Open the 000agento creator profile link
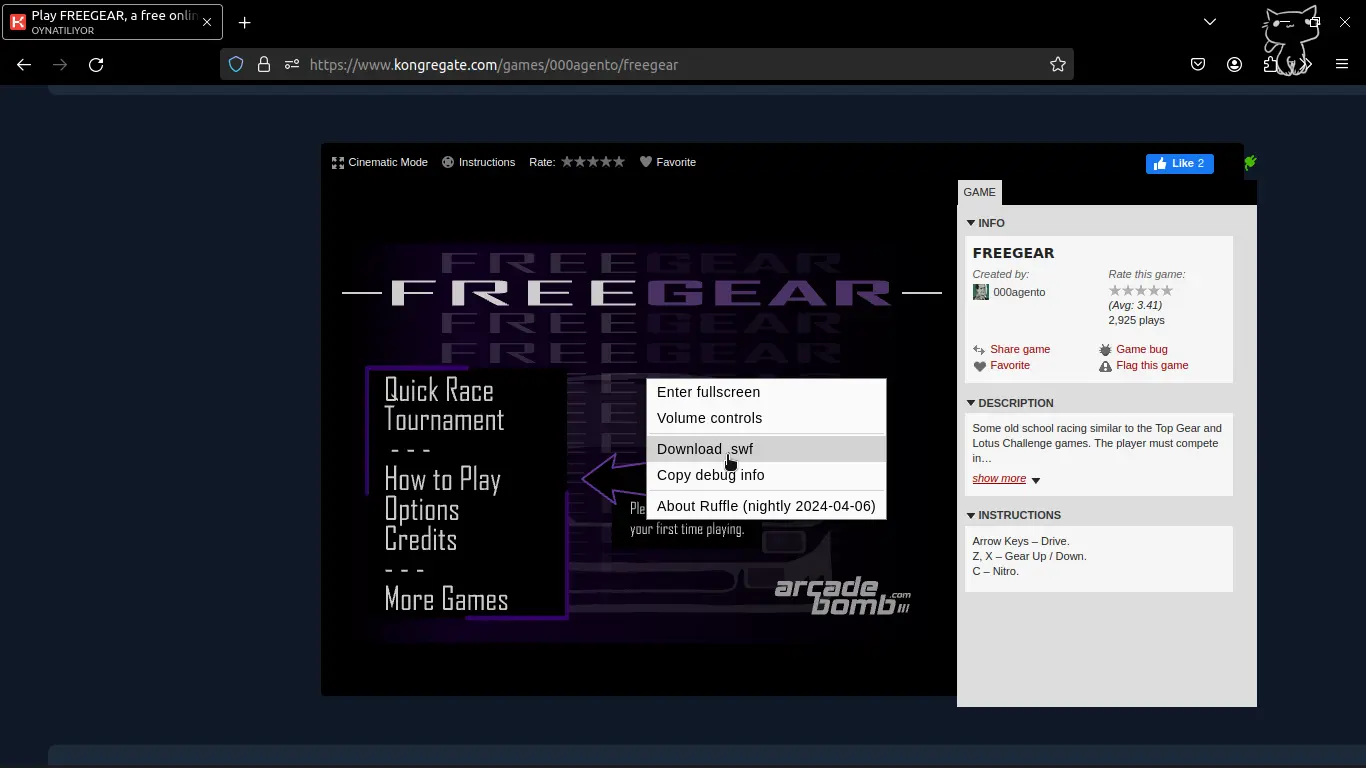This screenshot has width=1366, height=768. (1019, 292)
